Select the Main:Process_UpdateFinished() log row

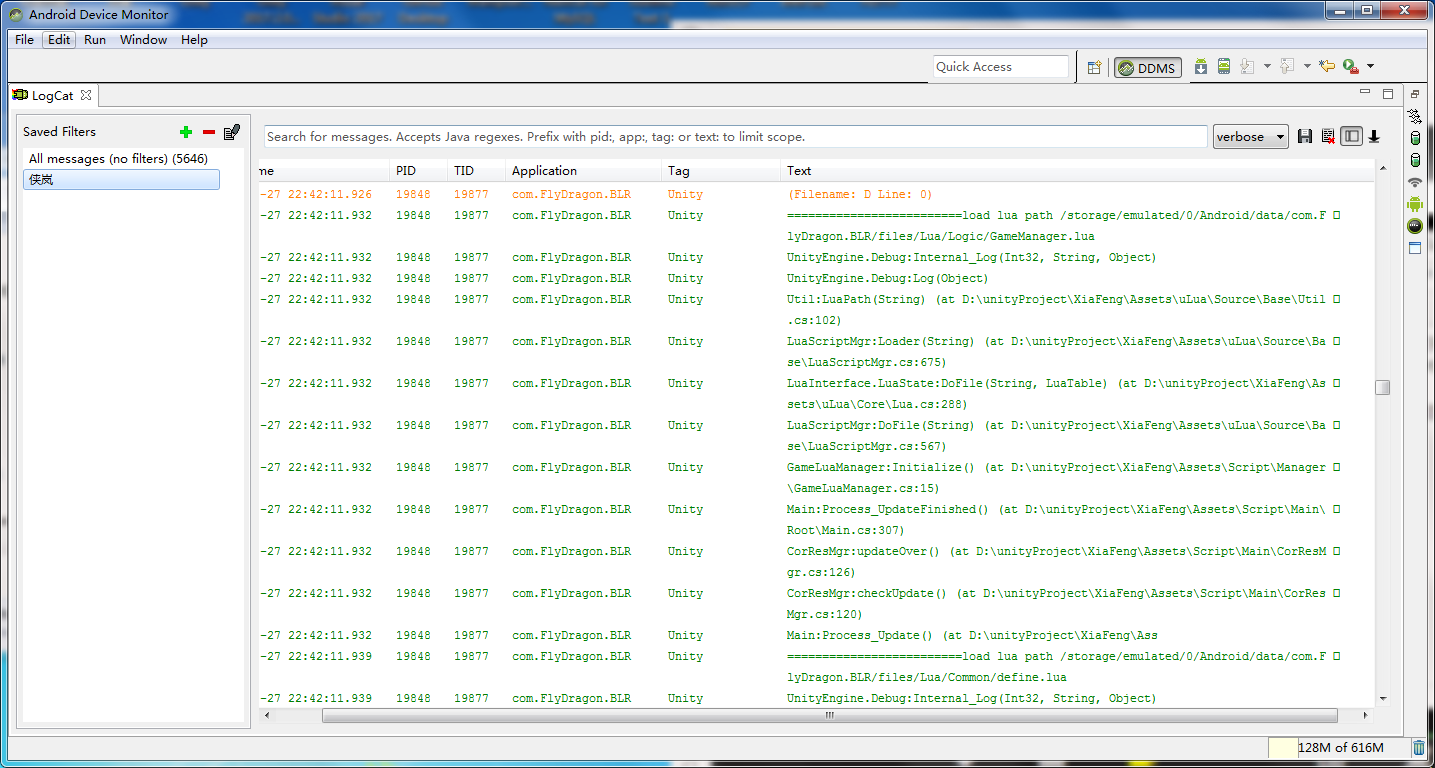click(x=816, y=520)
